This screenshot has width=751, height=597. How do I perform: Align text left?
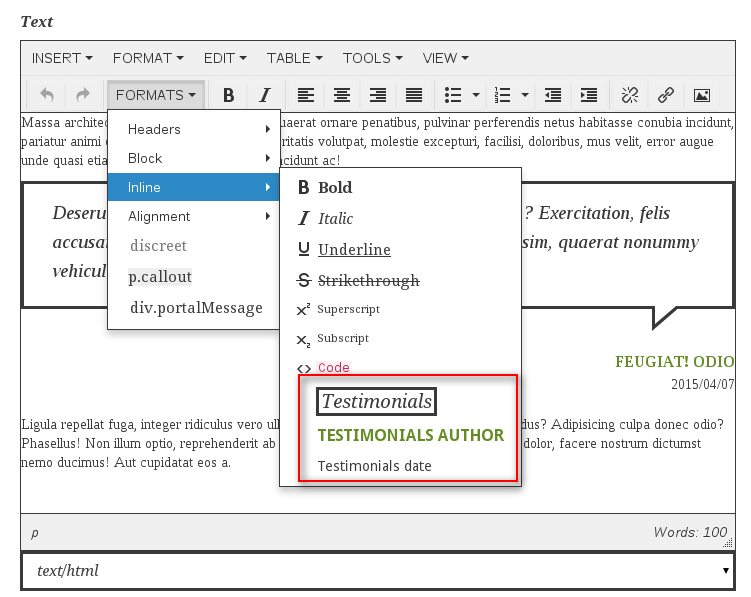(306, 95)
